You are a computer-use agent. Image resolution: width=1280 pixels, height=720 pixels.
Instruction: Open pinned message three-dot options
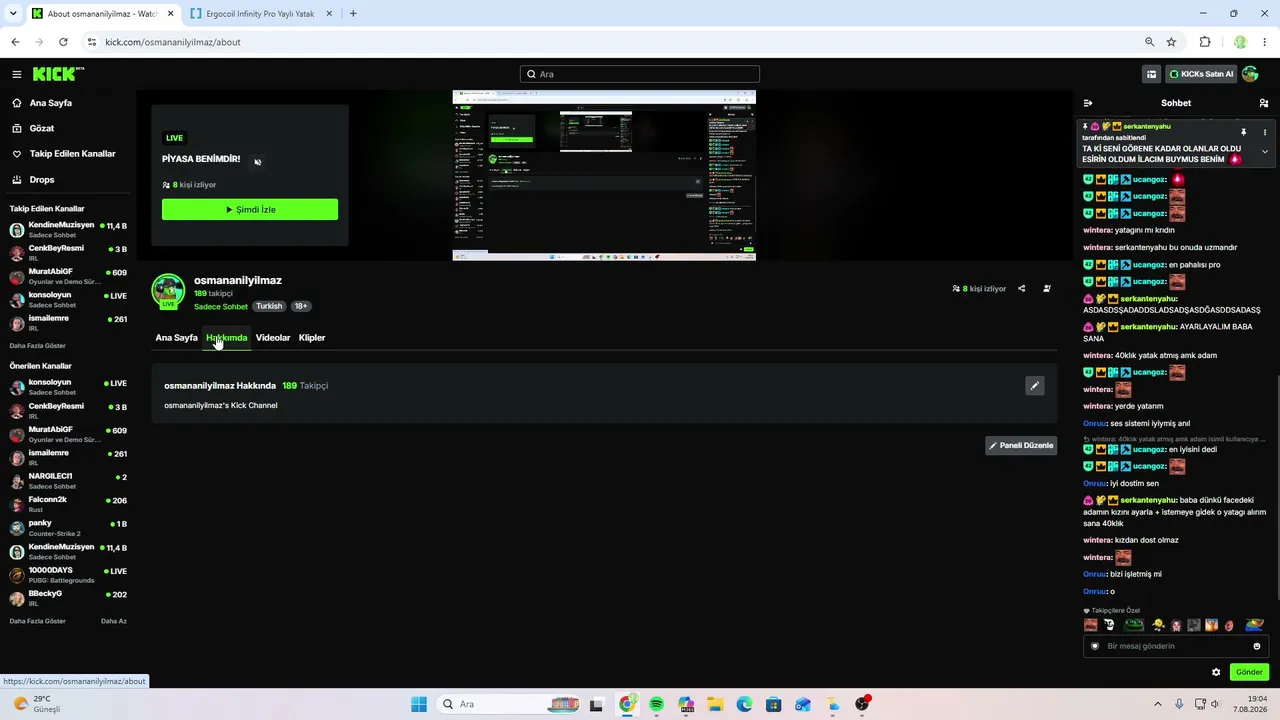pos(1265,132)
